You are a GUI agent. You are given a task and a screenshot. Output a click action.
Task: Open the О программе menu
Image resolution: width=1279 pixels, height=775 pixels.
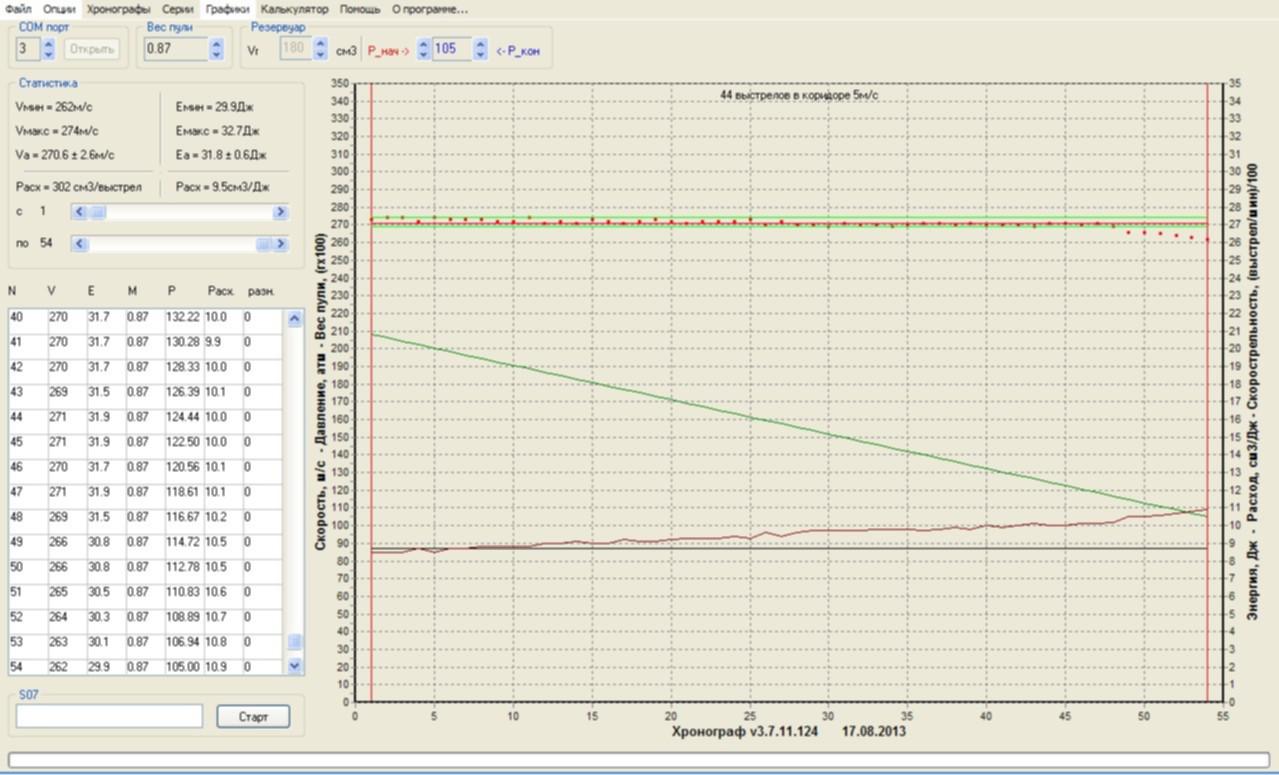(429, 9)
